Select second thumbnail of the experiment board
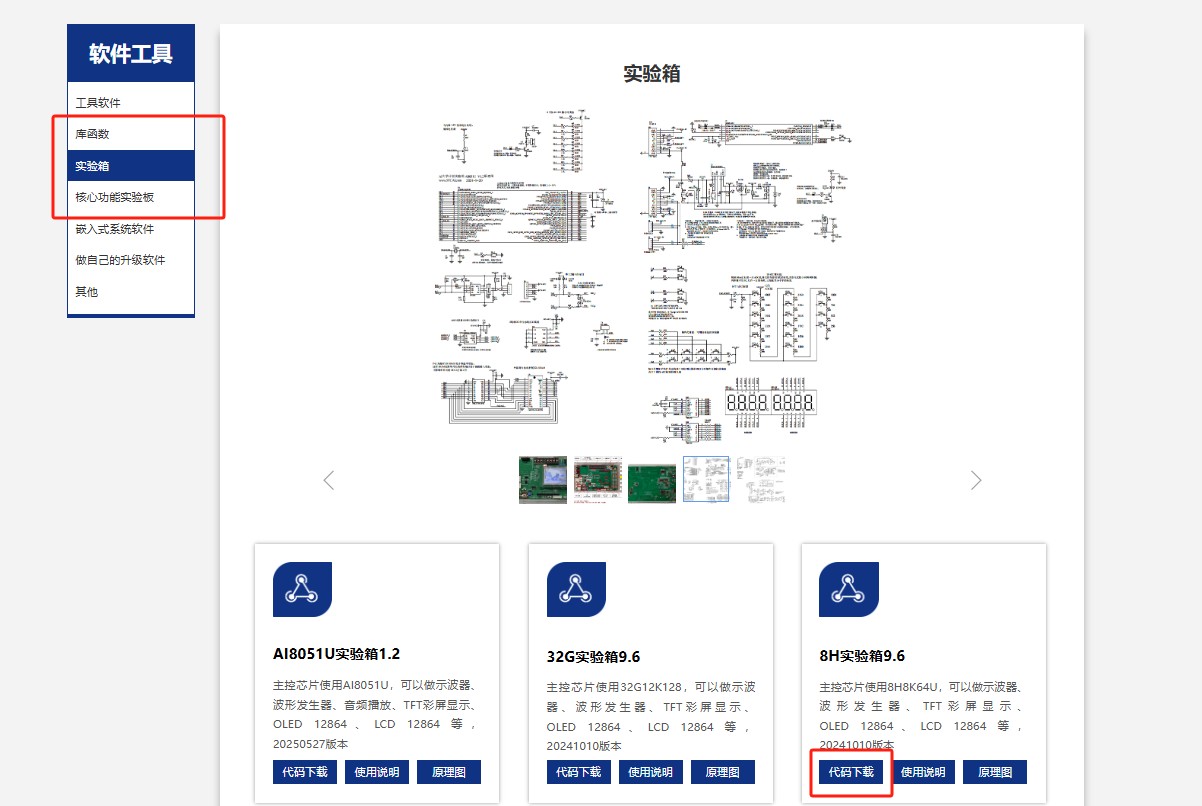Screen dimensions: 1202x806 [598, 480]
